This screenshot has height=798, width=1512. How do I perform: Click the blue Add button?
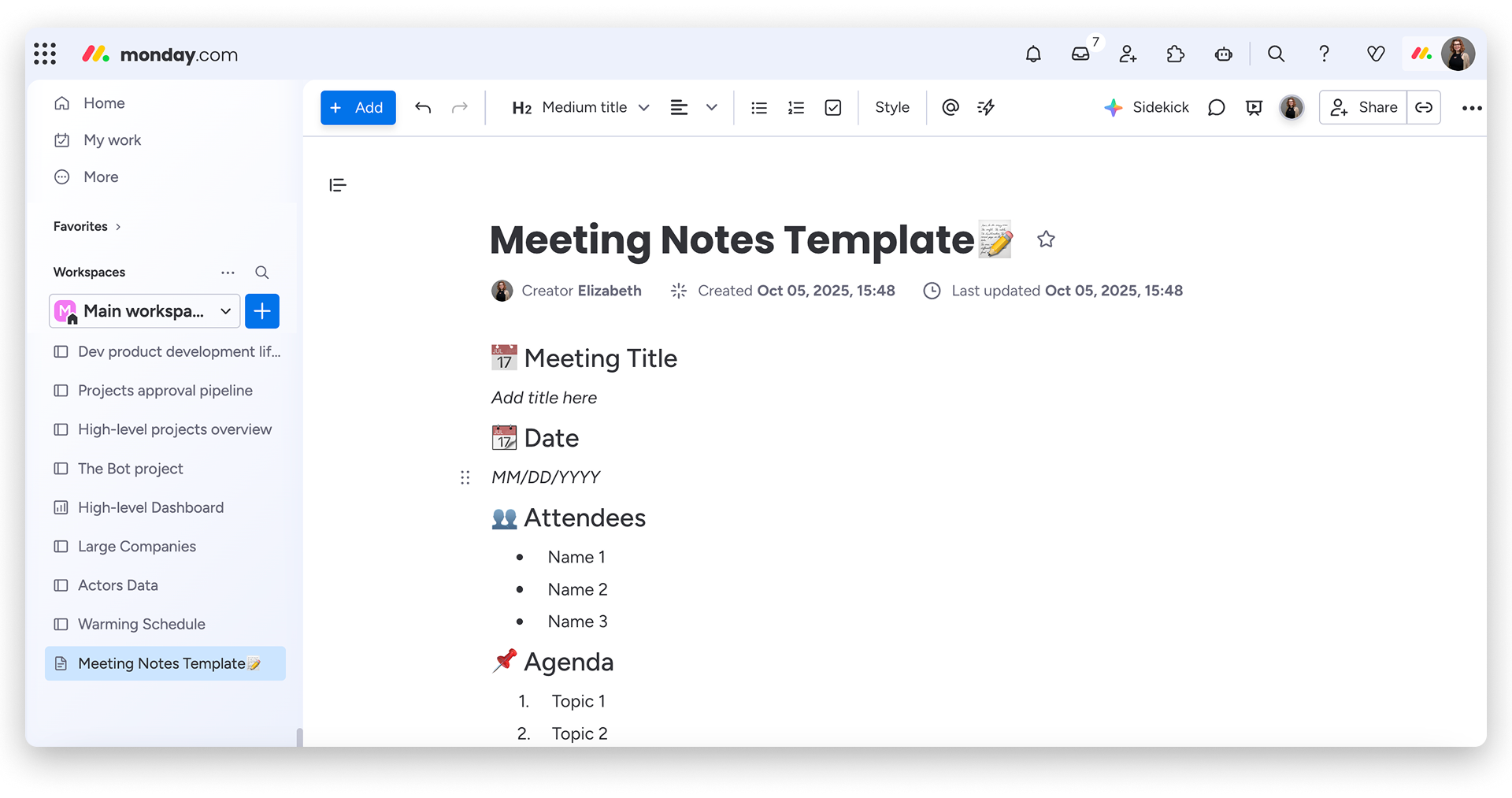358,108
